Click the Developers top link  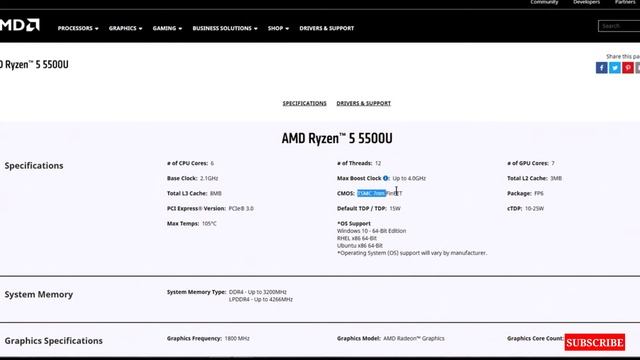tap(587, 2)
